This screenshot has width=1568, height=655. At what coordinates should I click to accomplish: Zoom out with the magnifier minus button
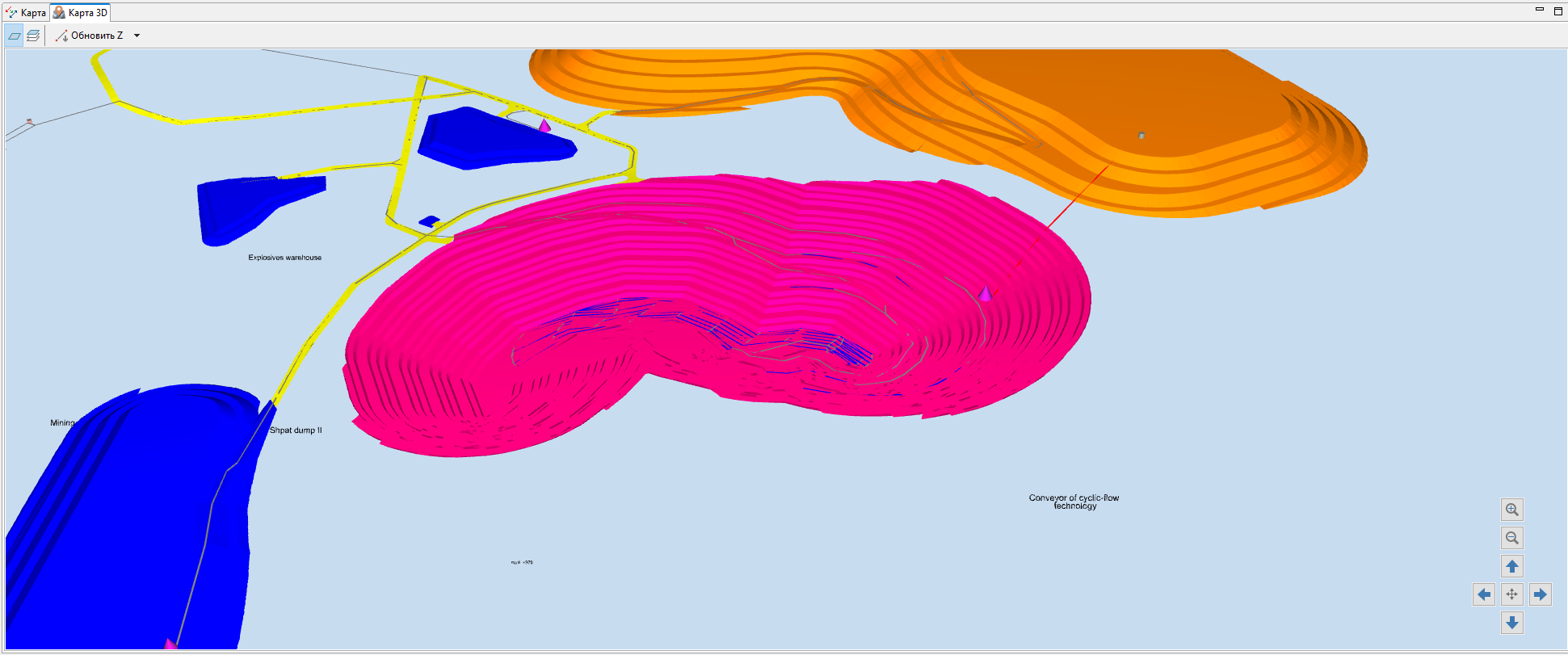coord(1512,538)
